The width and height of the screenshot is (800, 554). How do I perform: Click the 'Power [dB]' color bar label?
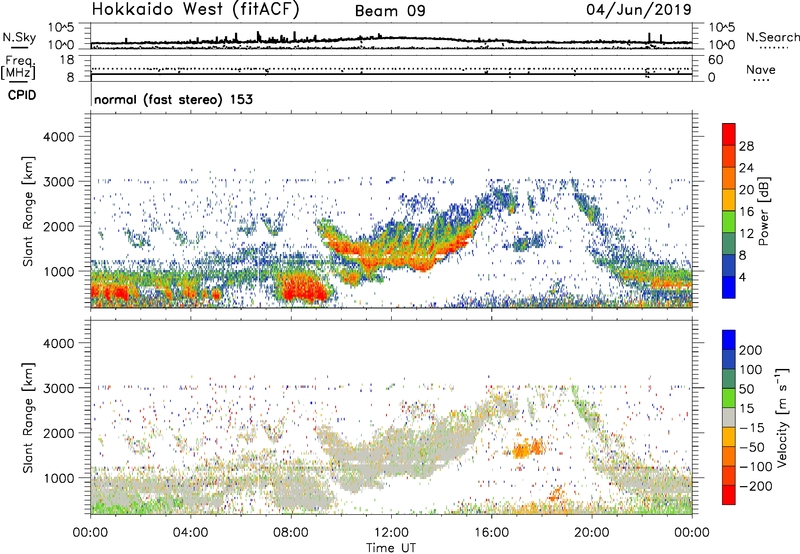pos(763,211)
